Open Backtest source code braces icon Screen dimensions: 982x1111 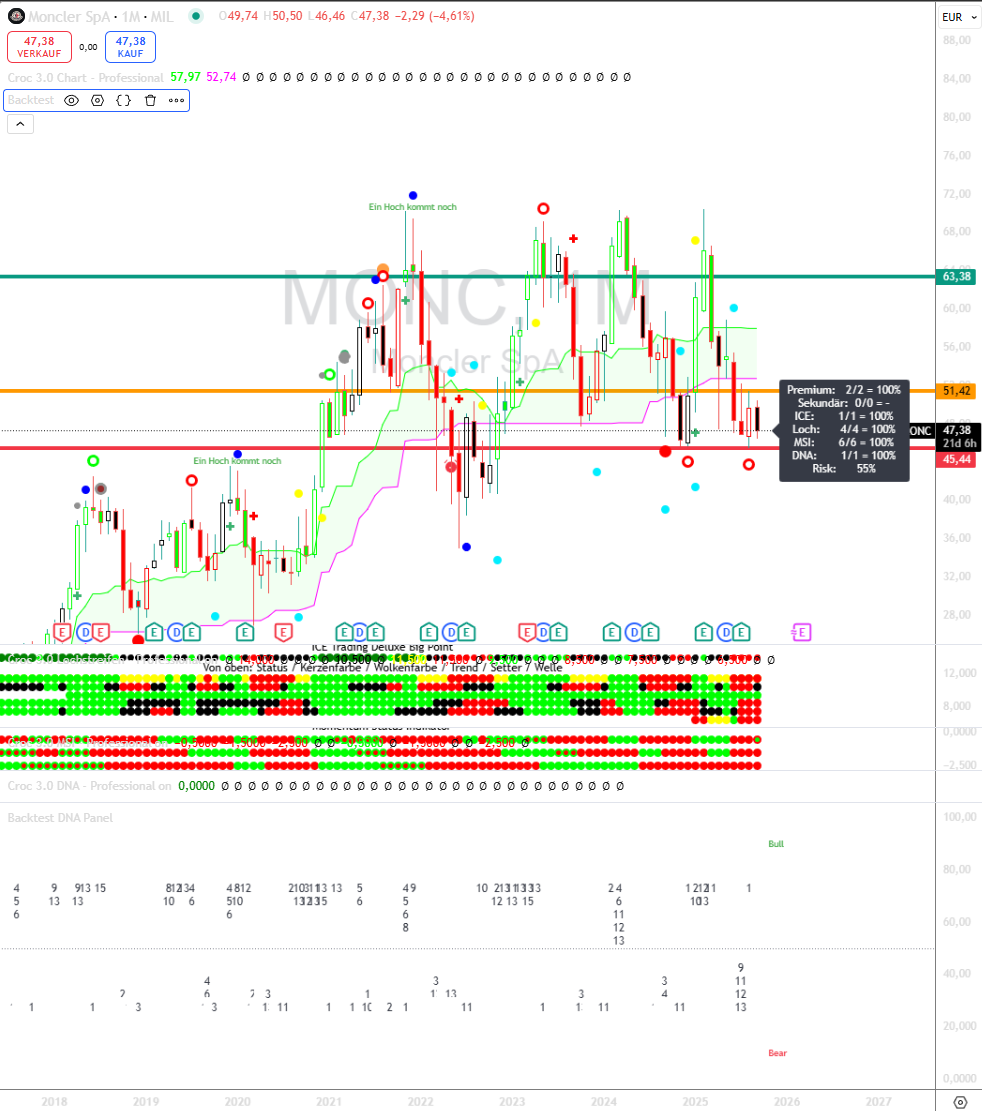coord(123,100)
